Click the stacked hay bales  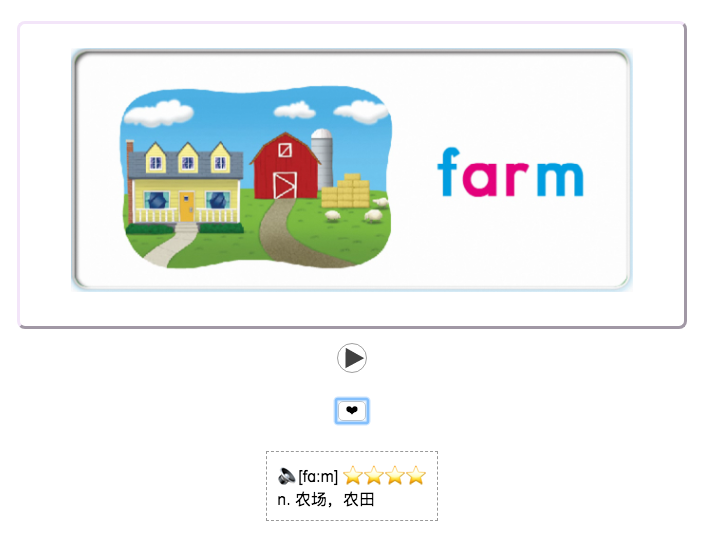(x=345, y=191)
